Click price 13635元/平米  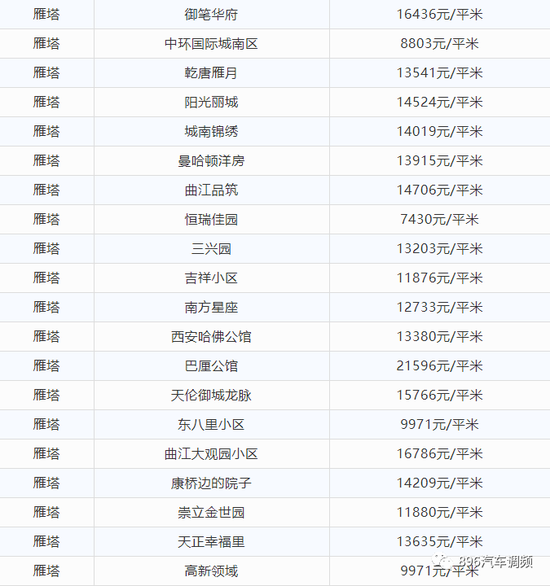pyautogui.click(x=439, y=542)
